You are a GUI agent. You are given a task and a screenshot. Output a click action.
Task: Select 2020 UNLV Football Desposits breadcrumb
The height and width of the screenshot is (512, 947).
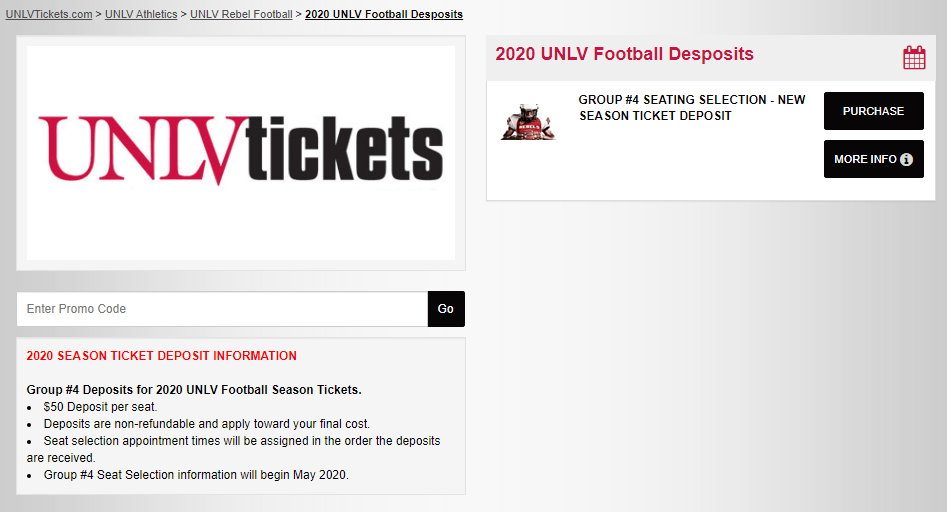click(384, 14)
